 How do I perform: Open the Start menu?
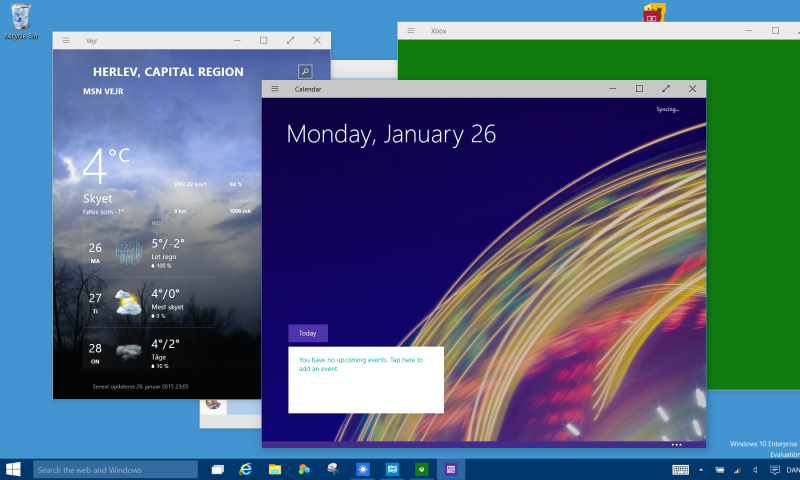pos(13,469)
